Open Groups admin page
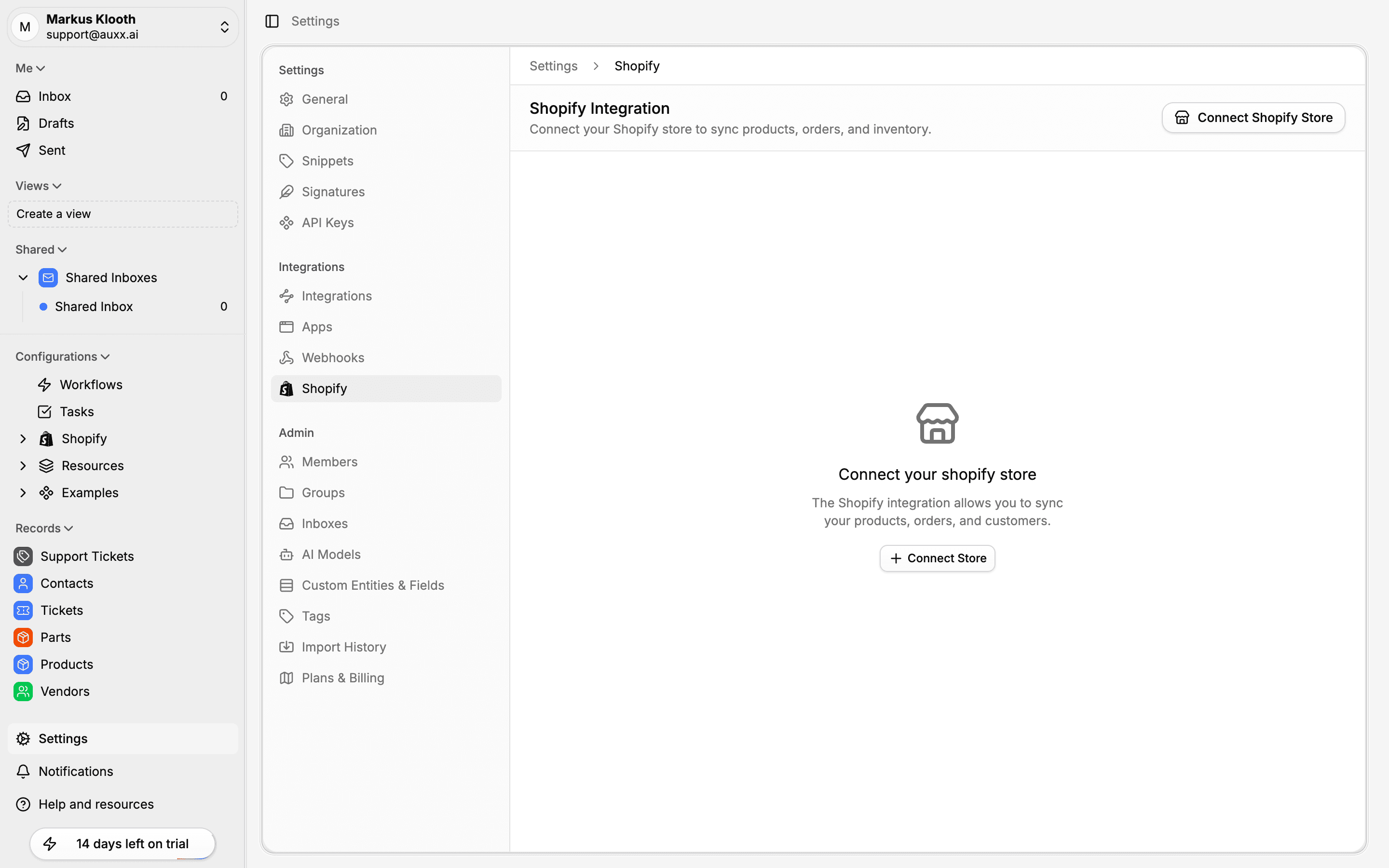1389x868 pixels. (386, 493)
